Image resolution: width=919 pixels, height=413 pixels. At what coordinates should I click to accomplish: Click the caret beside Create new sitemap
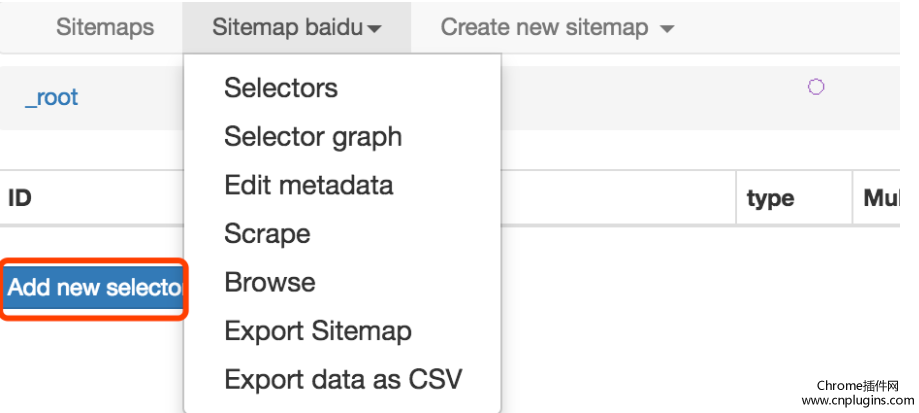click(667, 28)
